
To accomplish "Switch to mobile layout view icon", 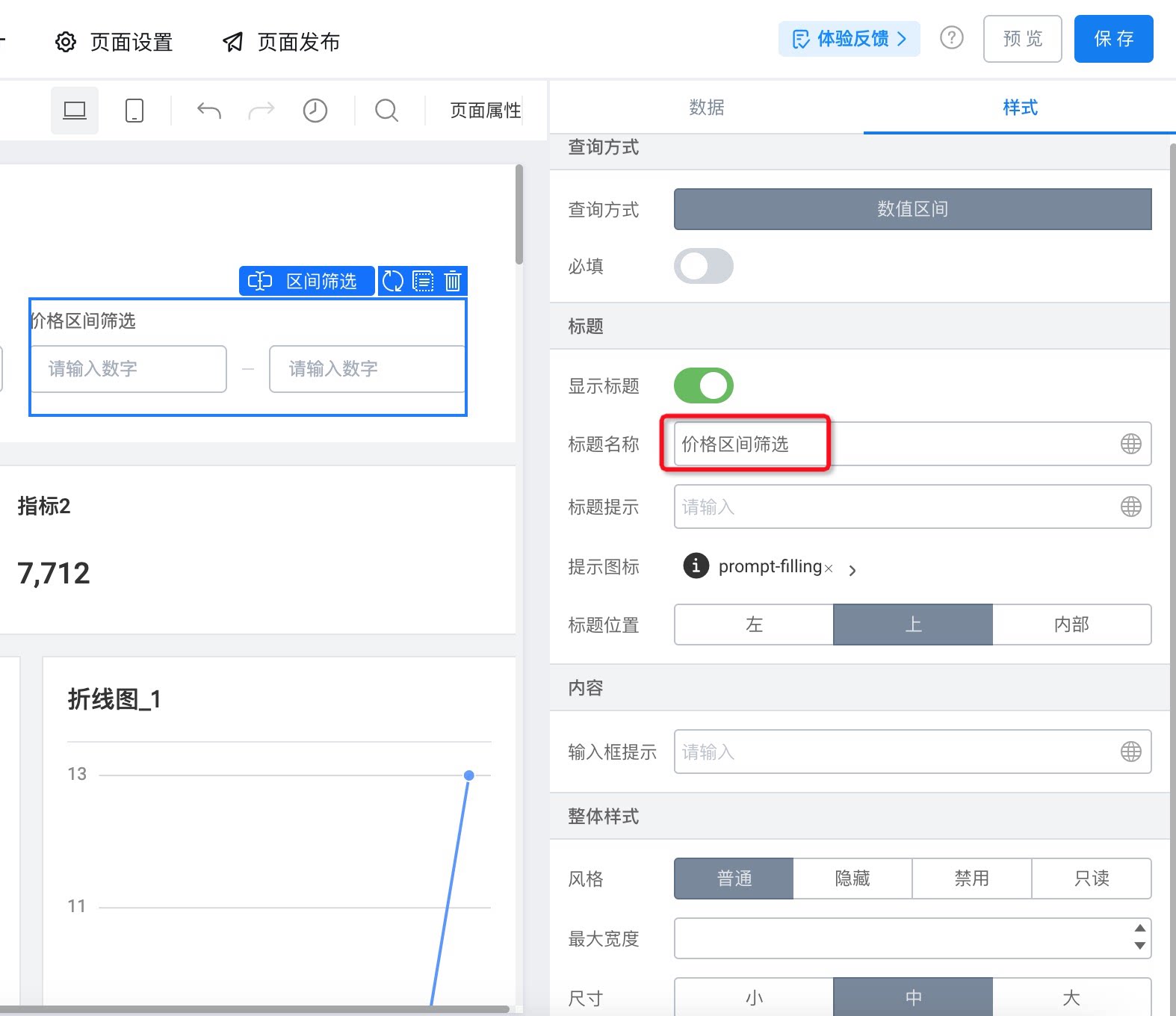I will tap(134, 111).
